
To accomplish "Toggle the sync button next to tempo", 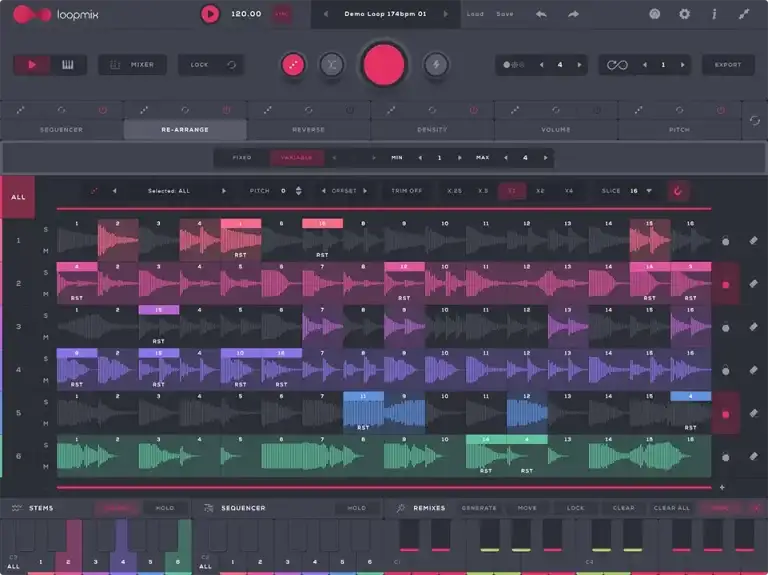I will (x=282, y=14).
